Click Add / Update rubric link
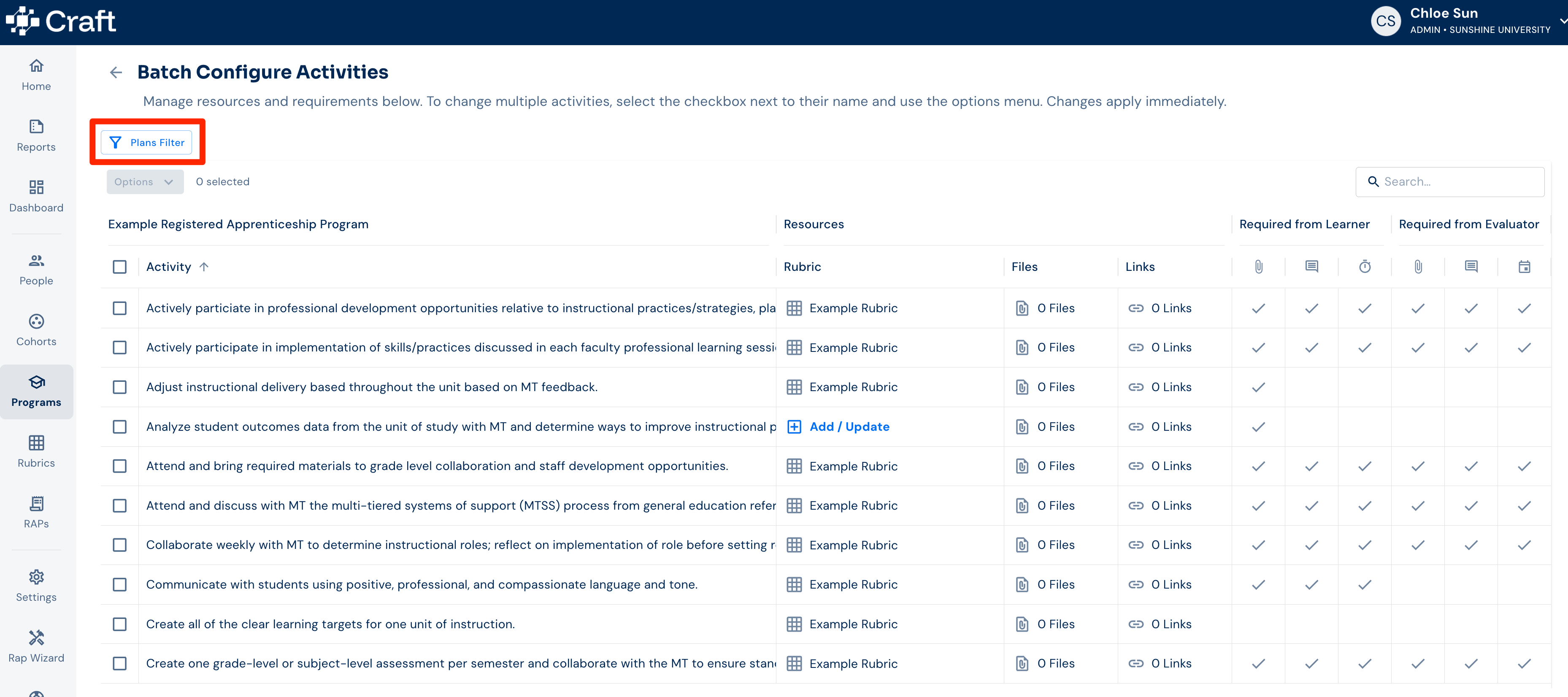1568x697 pixels. [849, 427]
